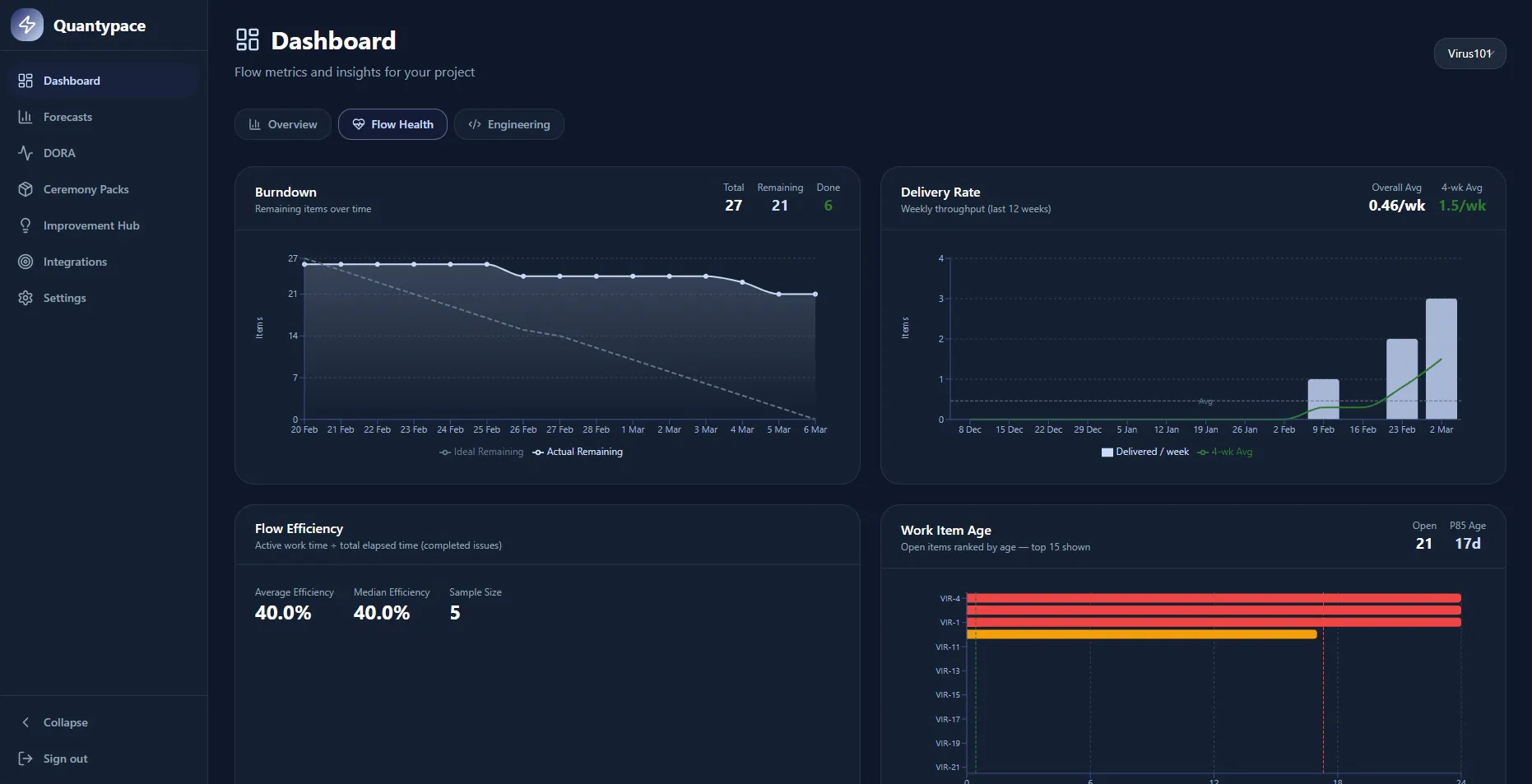Image resolution: width=1532 pixels, height=784 pixels.
Task: Click the Overall Avg 0.46/wk value
Action: [x=1397, y=206]
